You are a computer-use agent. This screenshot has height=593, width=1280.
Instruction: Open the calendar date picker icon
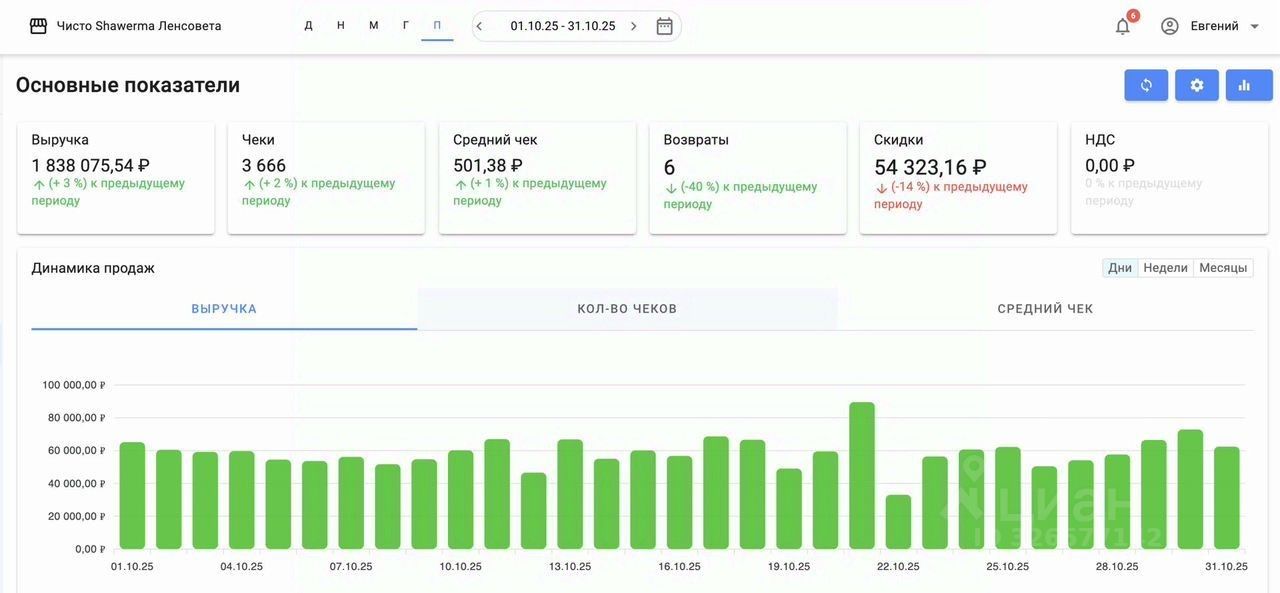coord(664,26)
